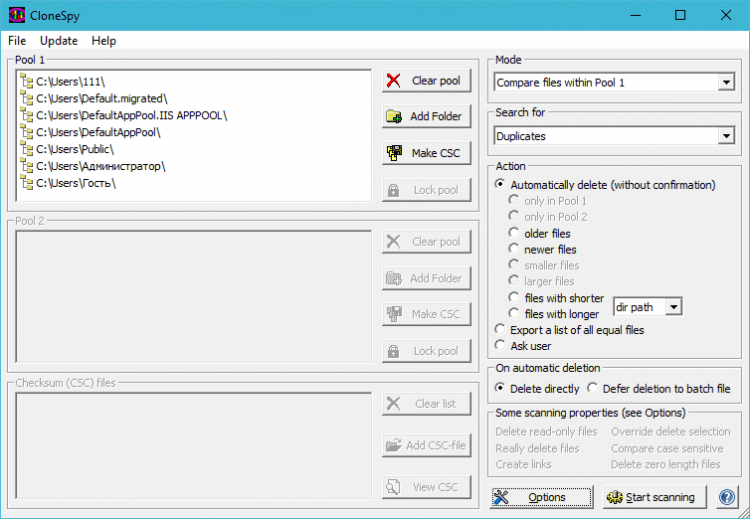Open the 'Search for' Duplicates dropdown
This screenshot has width=750, height=519.
(x=726, y=136)
